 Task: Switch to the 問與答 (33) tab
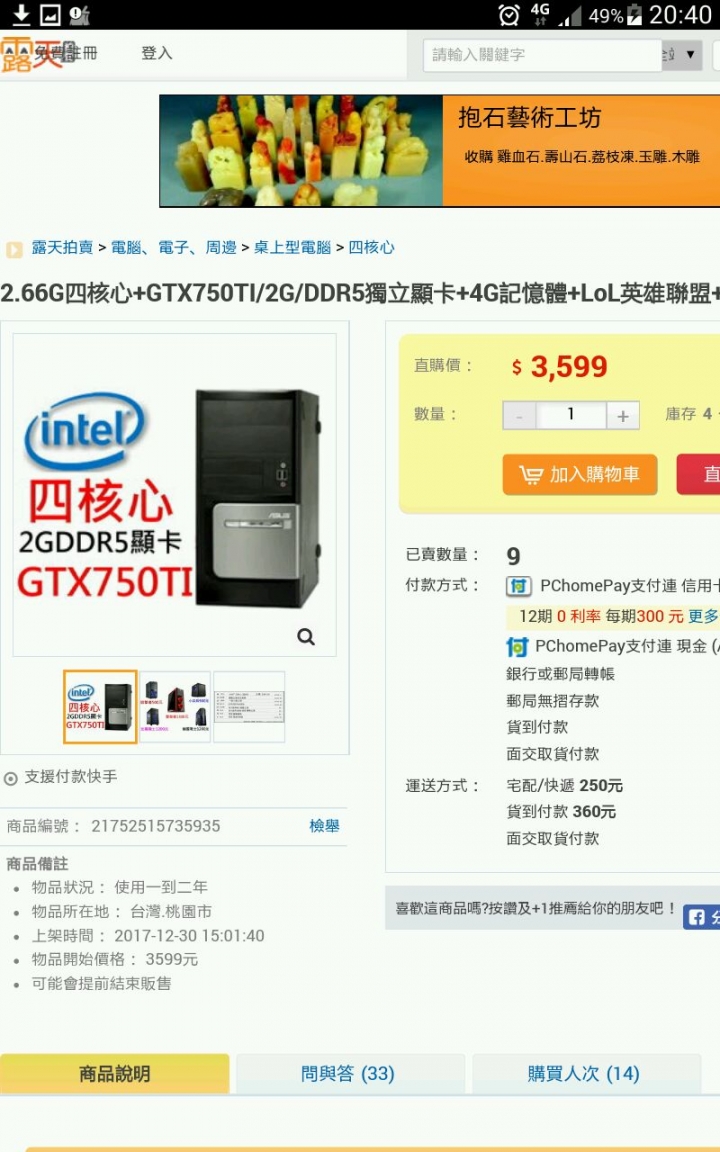(x=348, y=1073)
